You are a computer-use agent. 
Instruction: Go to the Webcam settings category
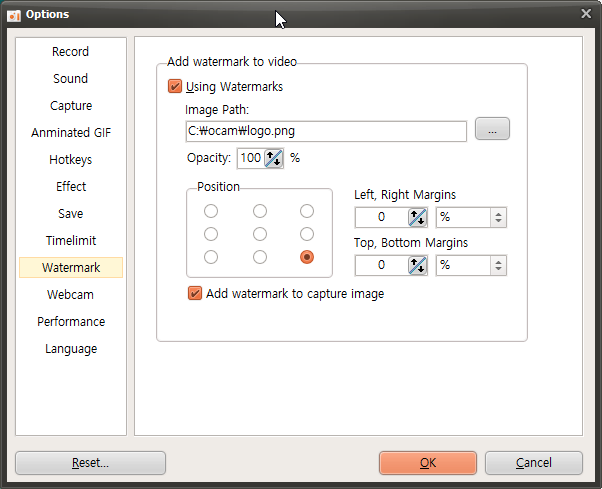click(71, 295)
